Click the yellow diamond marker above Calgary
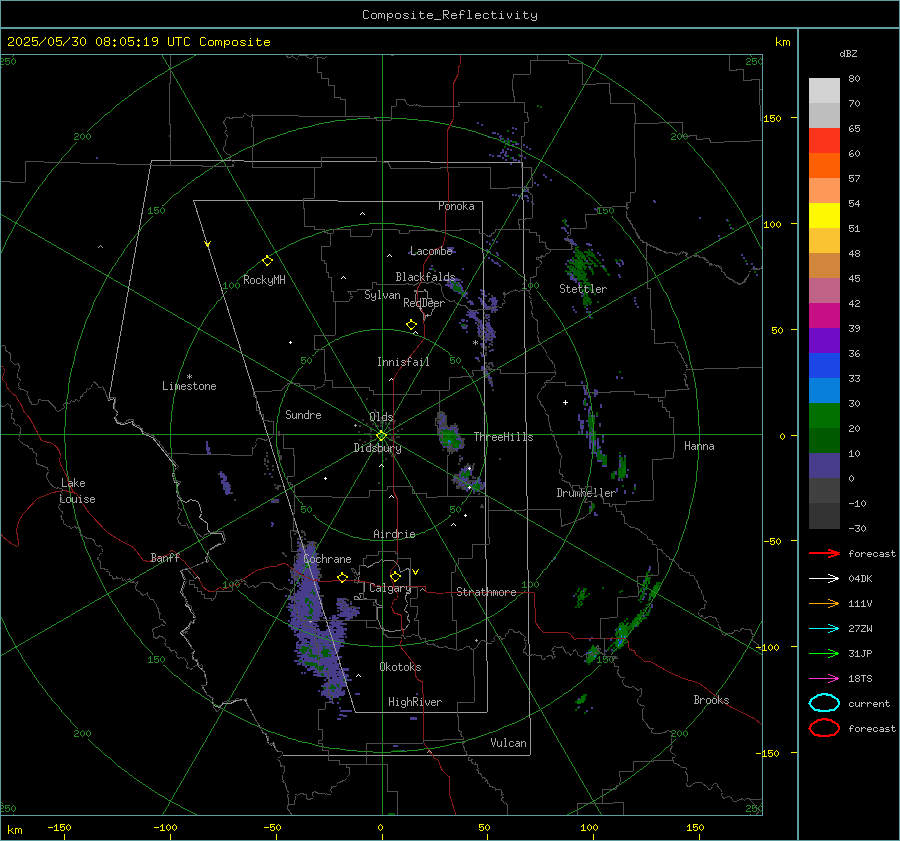Image resolution: width=900 pixels, height=841 pixels. point(395,576)
